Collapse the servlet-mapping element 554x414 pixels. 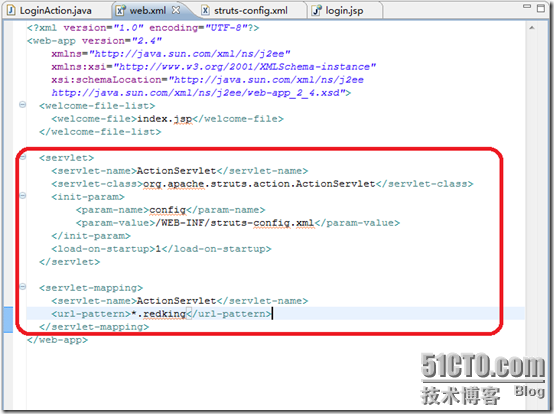point(22,286)
